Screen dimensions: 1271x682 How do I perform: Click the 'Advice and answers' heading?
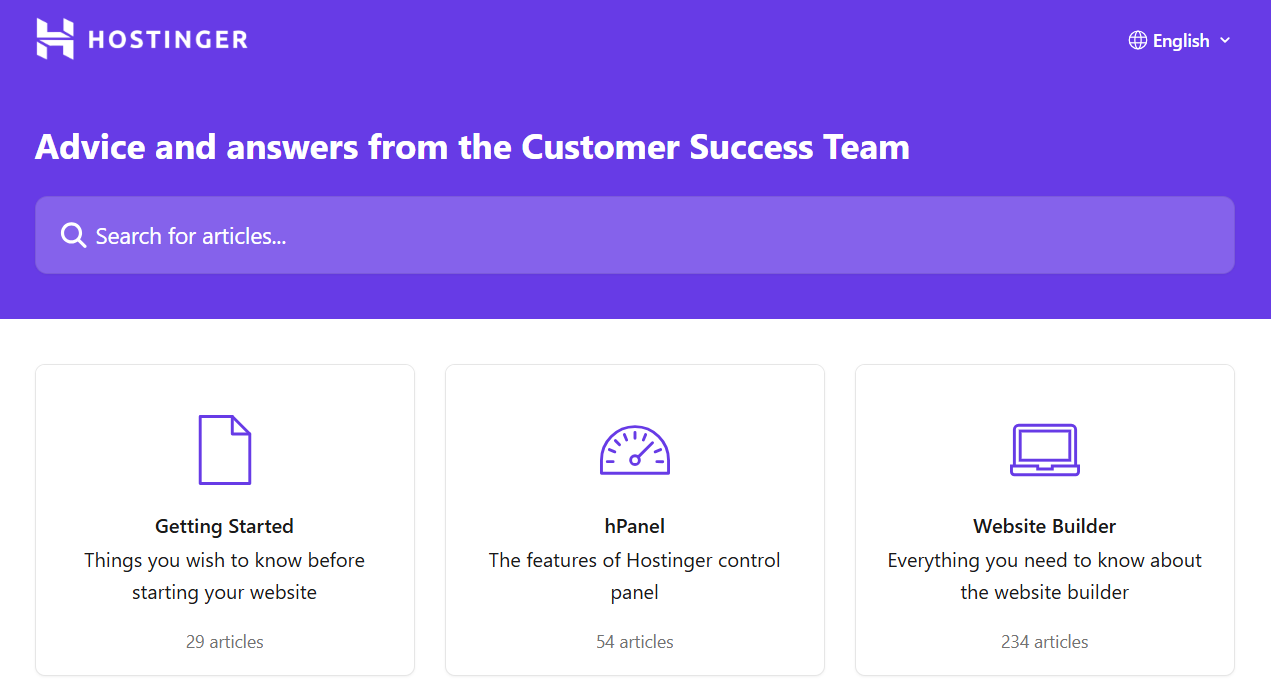[x=472, y=147]
